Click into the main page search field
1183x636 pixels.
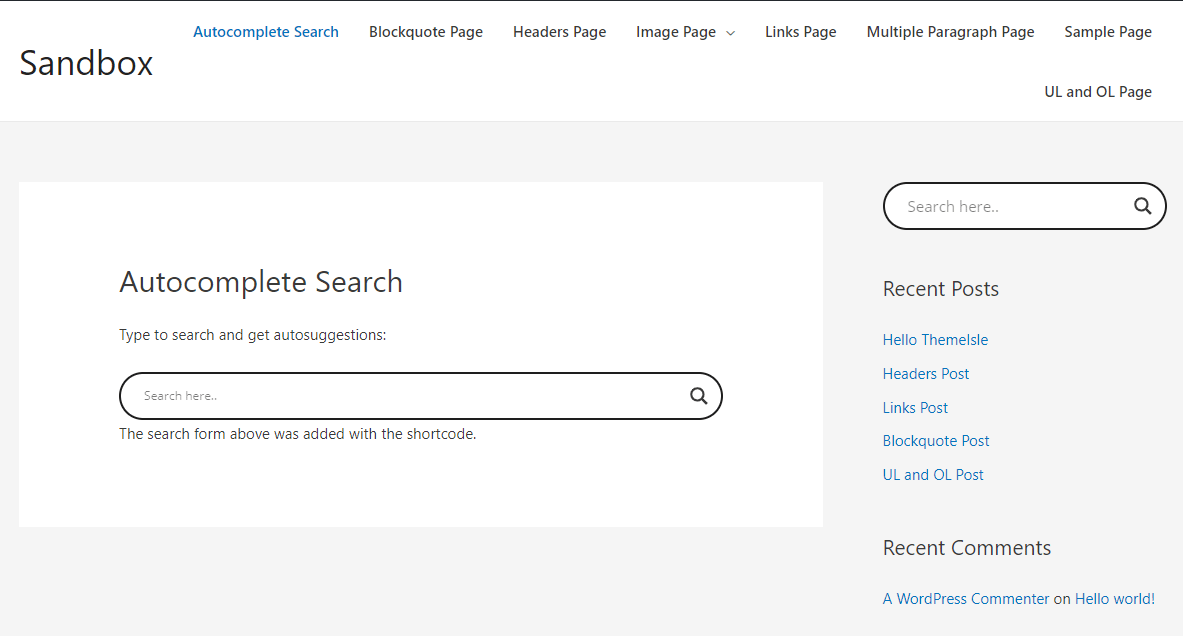pos(350,395)
